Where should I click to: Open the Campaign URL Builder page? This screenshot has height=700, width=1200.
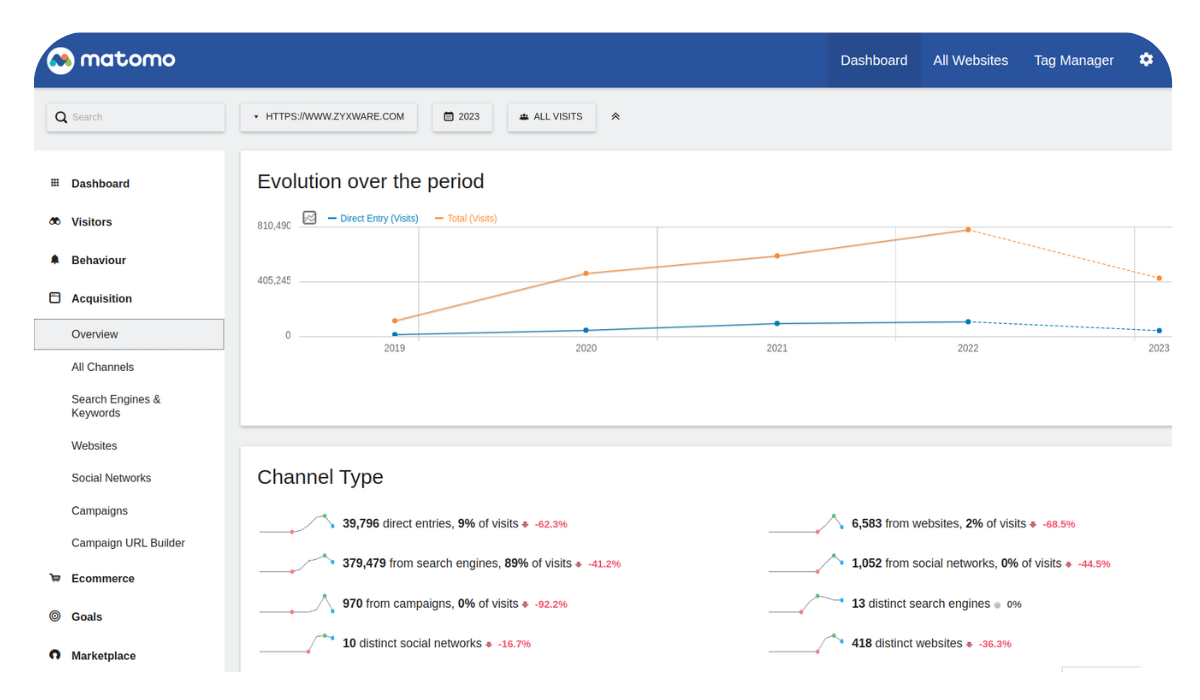[x=128, y=543]
